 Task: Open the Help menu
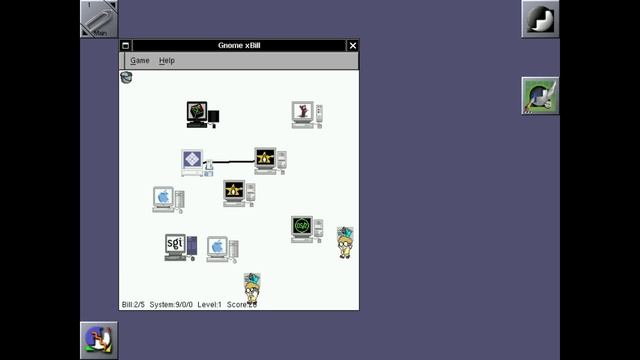pos(167,60)
